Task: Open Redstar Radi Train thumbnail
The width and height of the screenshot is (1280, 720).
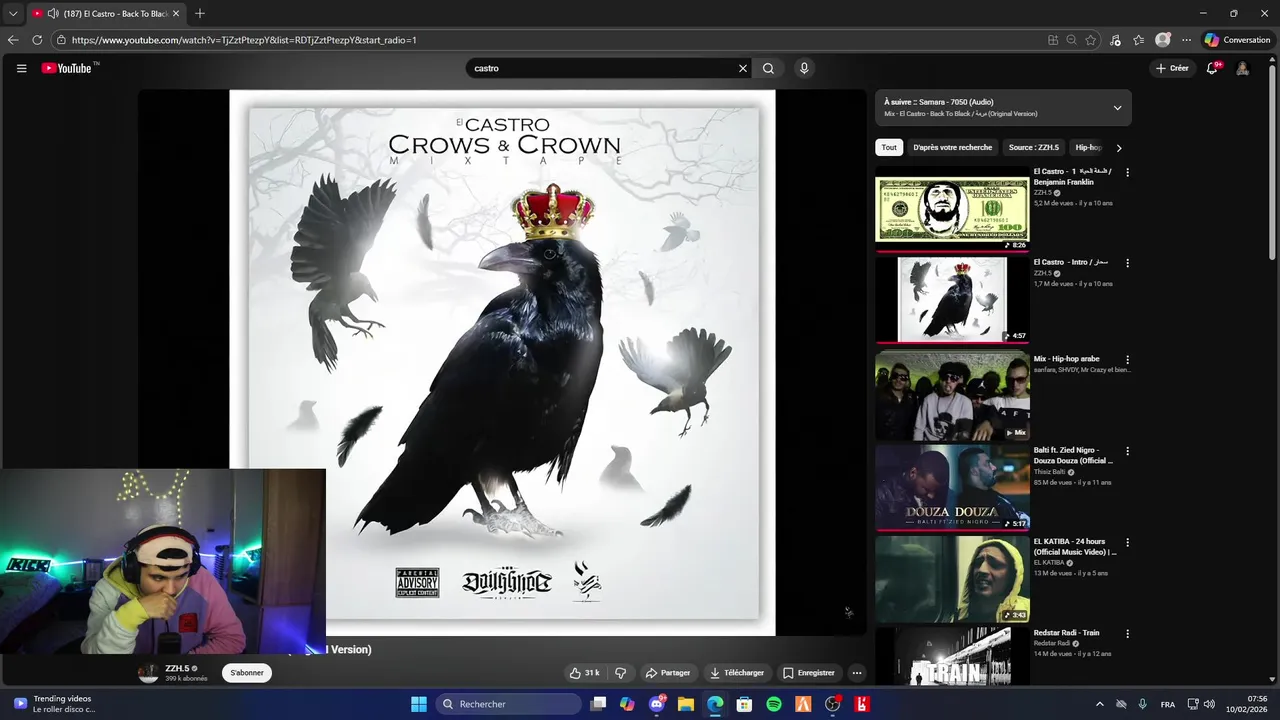Action: [x=952, y=656]
